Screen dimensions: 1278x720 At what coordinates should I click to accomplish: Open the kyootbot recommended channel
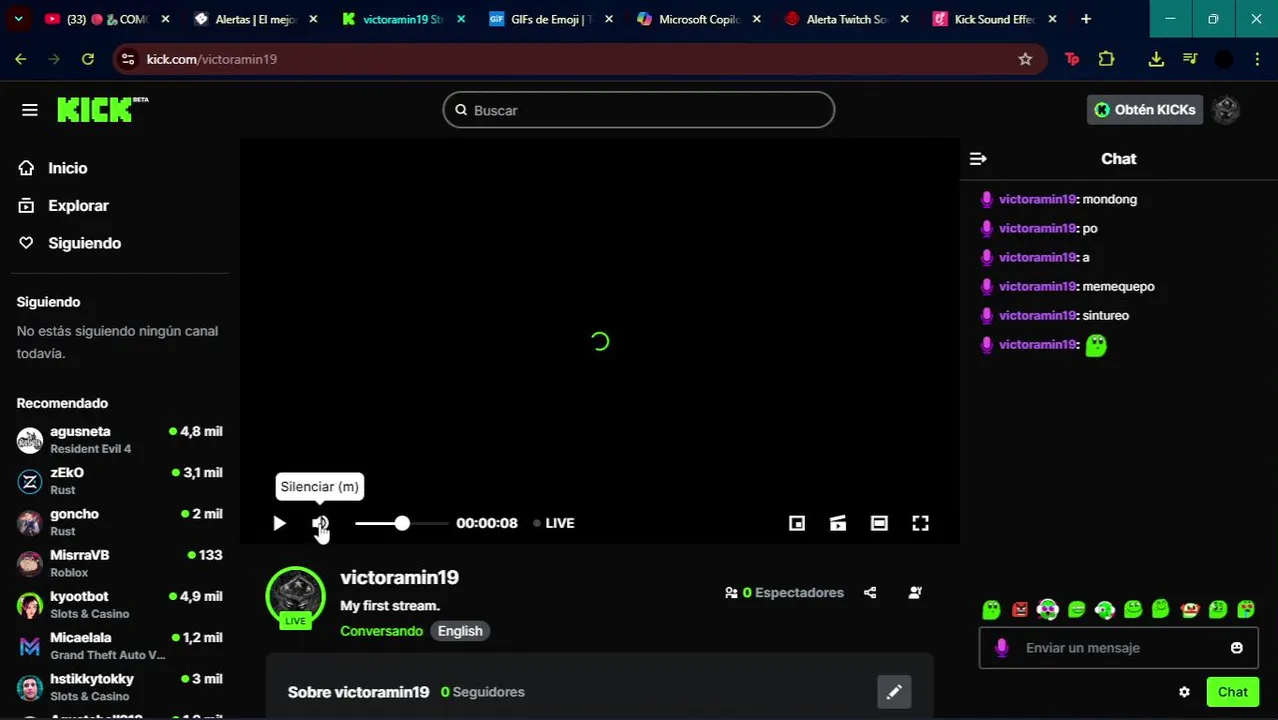coord(120,605)
